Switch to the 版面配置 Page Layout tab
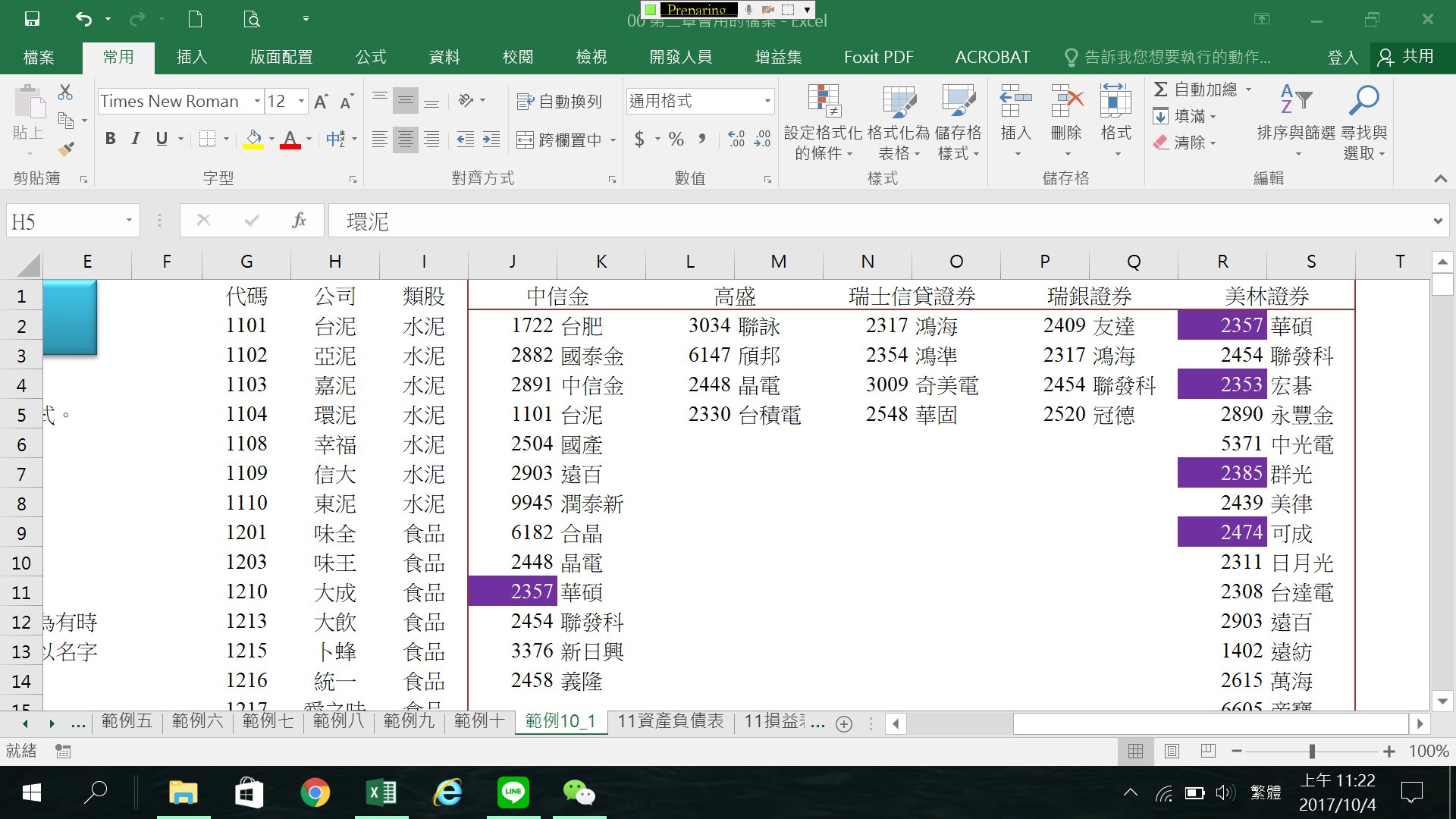The height and width of the screenshot is (819, 1456). (x=281, y=57)
